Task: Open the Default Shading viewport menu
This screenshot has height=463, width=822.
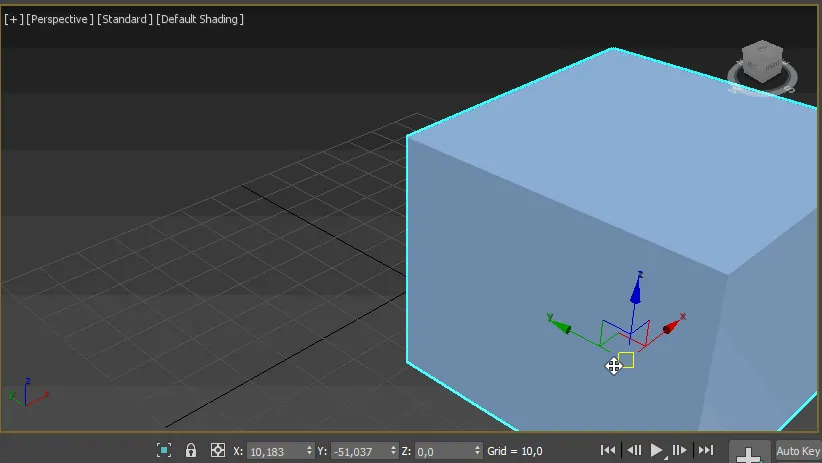Action: [200, 19]
